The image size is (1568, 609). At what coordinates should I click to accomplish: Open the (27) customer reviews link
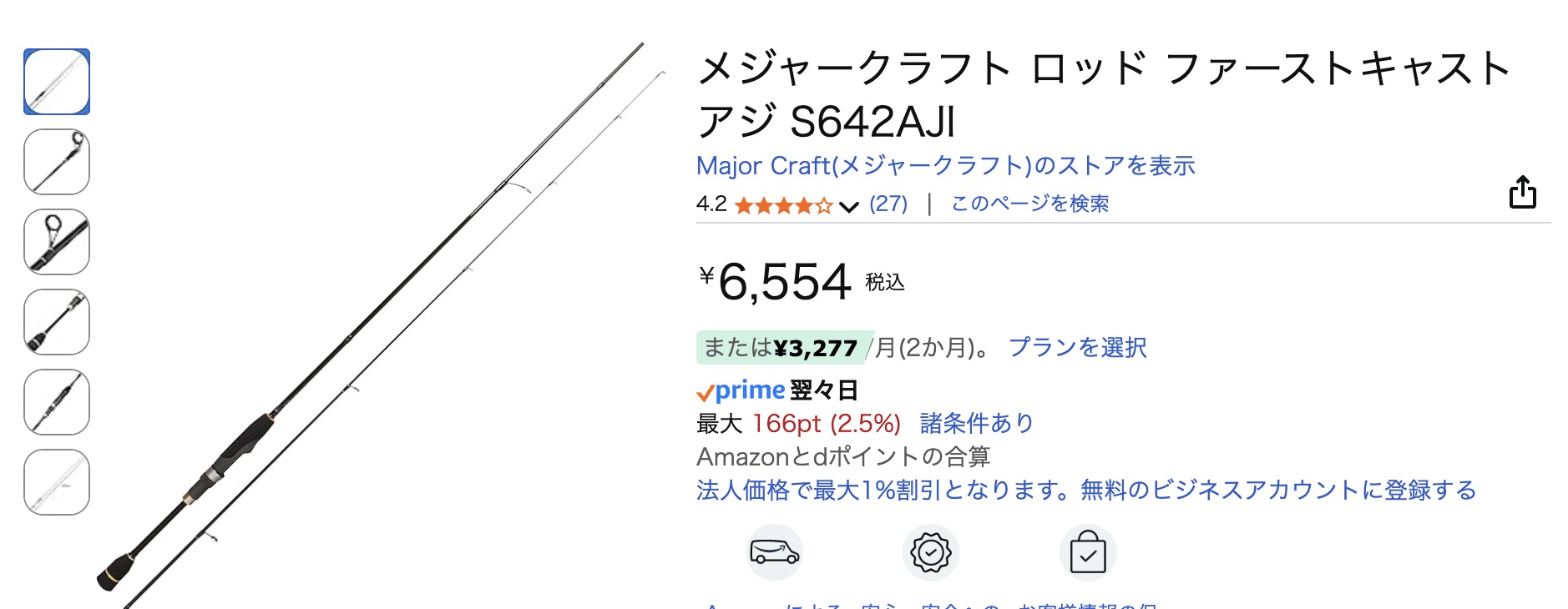888,204
